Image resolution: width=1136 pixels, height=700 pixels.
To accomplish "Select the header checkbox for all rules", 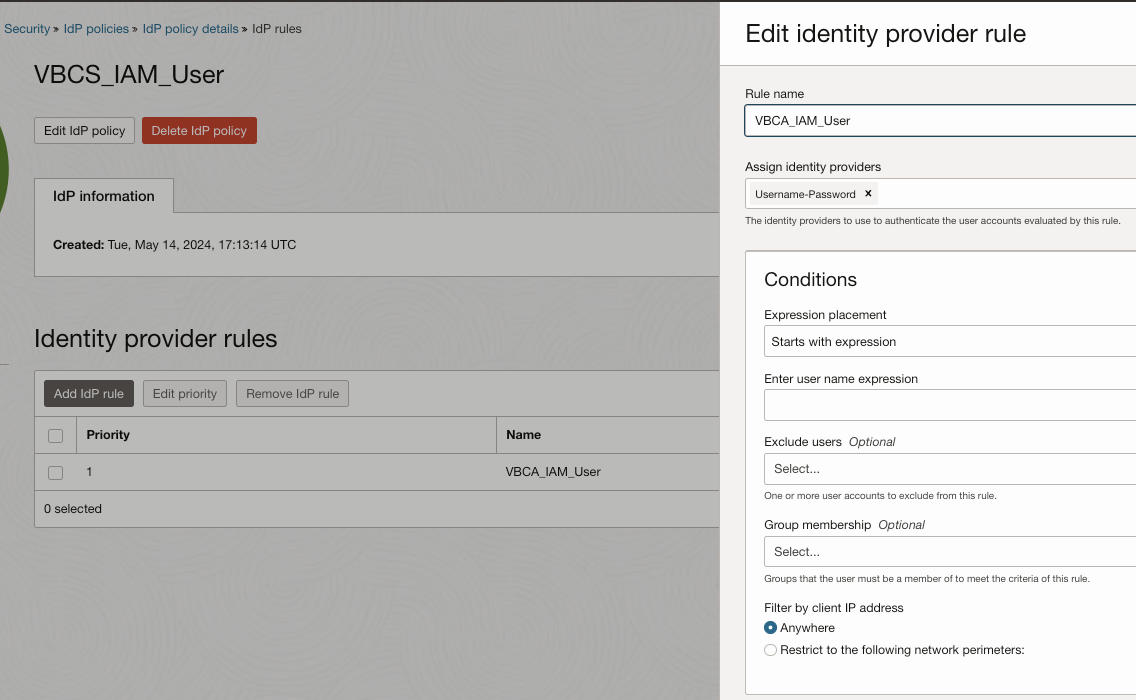I will coord(56,436).
